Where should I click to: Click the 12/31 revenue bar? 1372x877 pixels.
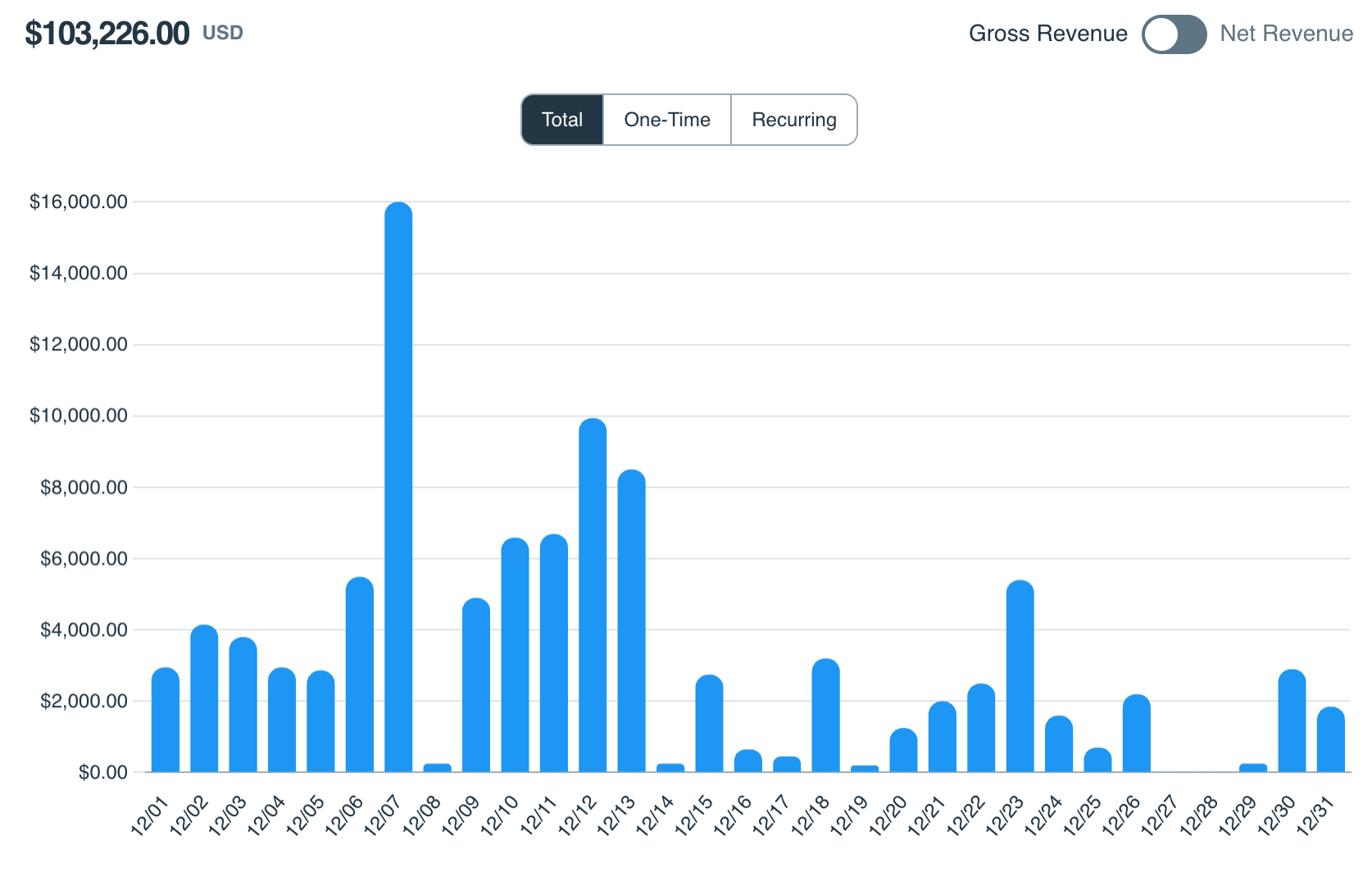[x=1330, y=739]
